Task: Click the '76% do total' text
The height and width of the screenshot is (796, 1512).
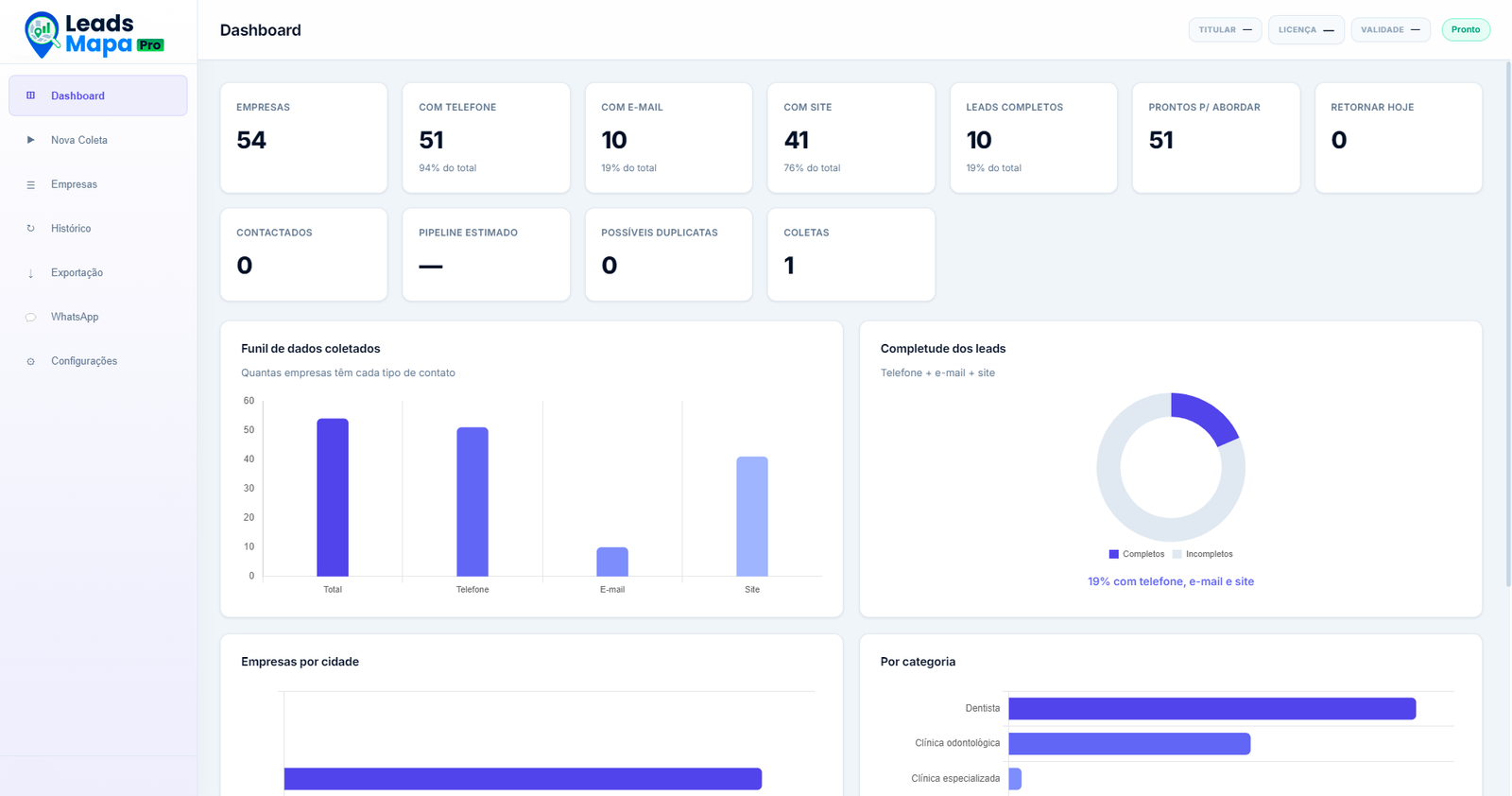Action: (x=812, y=168)
